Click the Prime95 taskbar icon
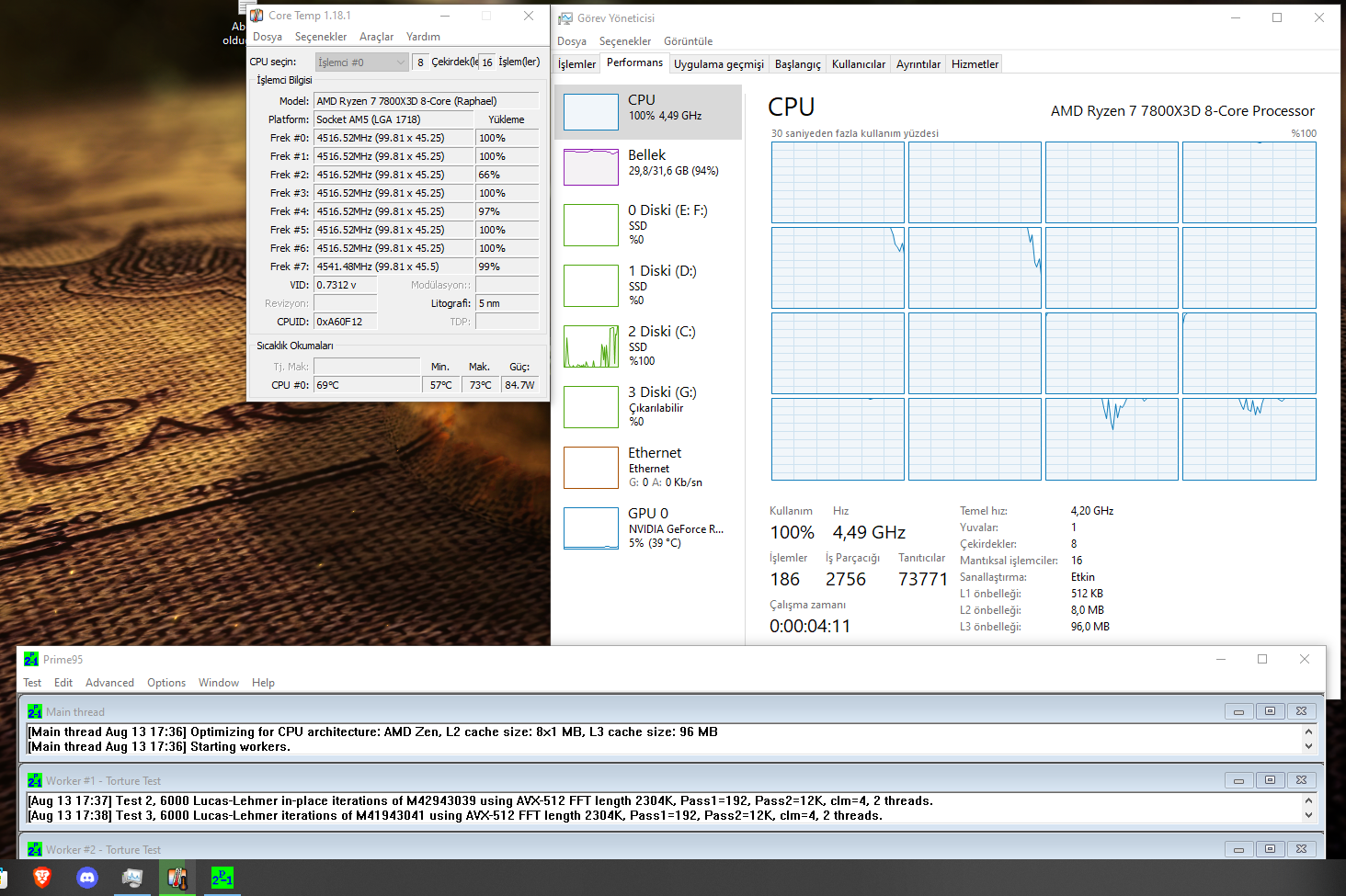This screenshot has height=896, width=1346. tap(222, 878)
